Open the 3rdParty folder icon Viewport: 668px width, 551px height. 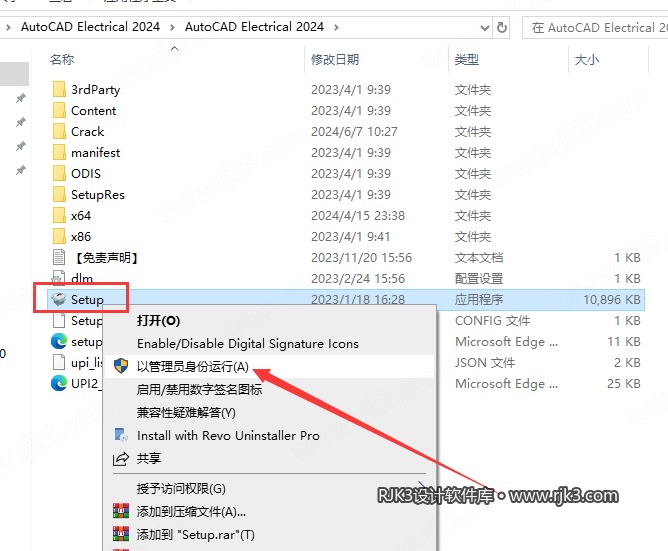pos(59,89)
